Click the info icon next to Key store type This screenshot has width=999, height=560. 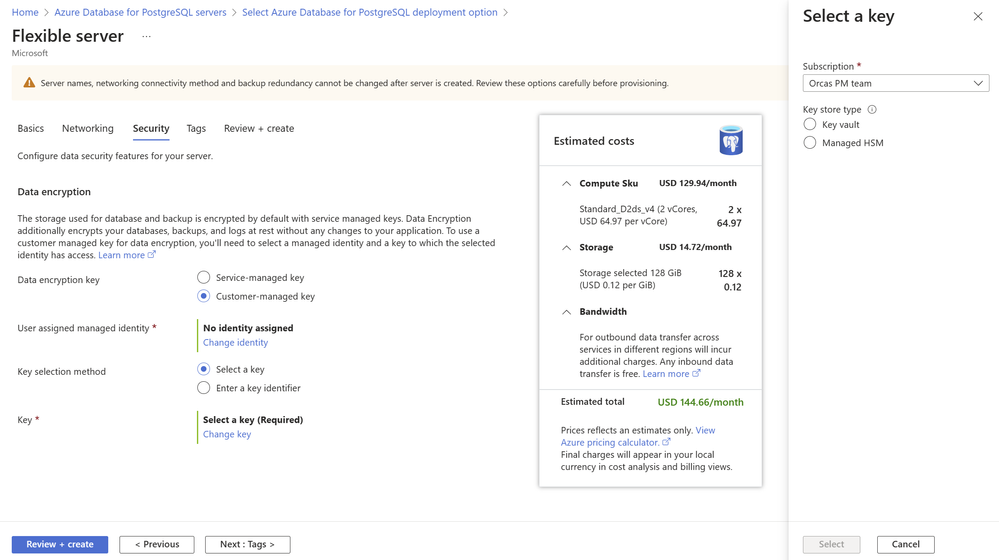point(872,110)
